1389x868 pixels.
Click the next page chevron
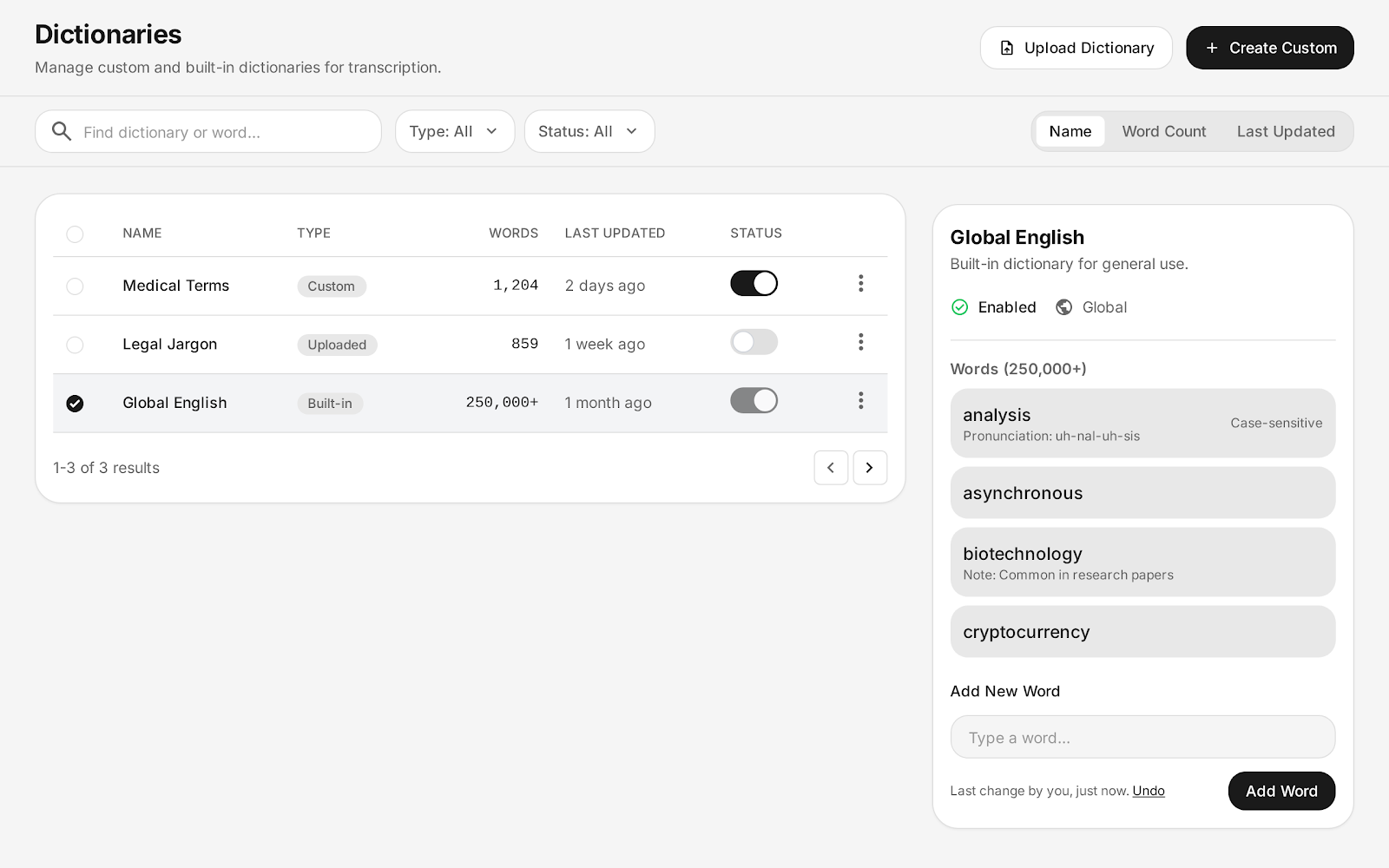click(x=870, y=468)
